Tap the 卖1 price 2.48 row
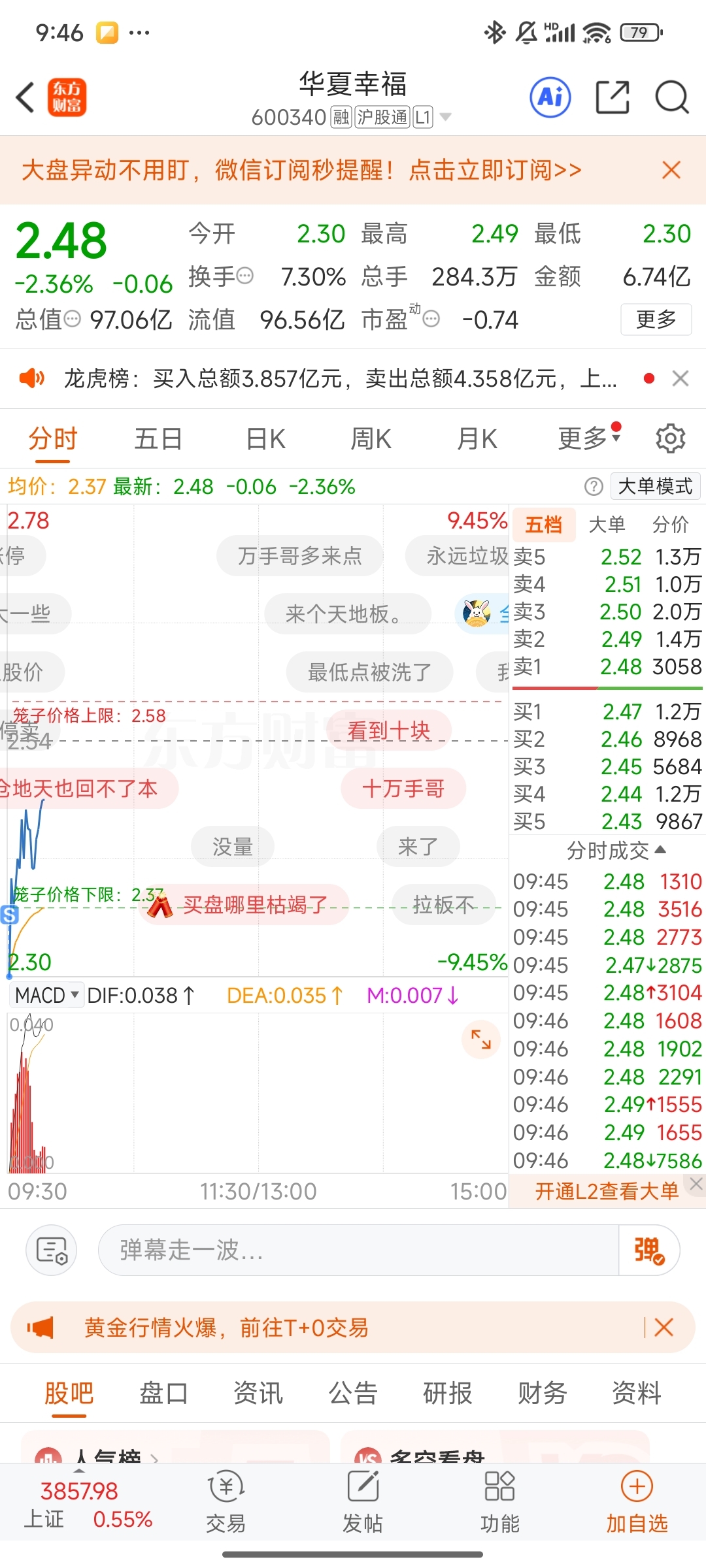706x1568 pixels. (607, 666)
